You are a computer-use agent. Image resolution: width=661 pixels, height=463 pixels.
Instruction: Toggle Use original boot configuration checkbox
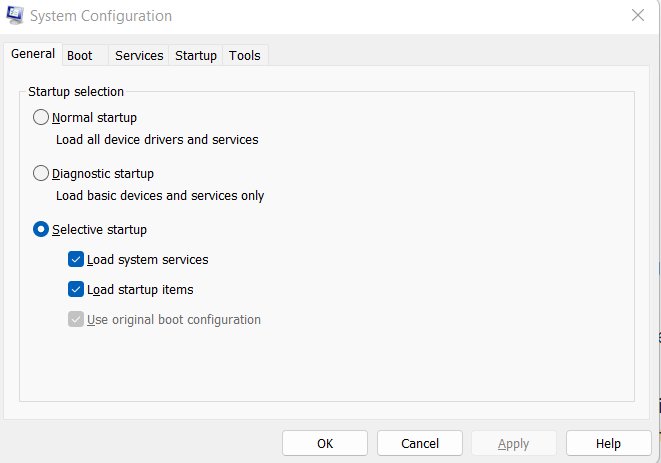point(76,320)
